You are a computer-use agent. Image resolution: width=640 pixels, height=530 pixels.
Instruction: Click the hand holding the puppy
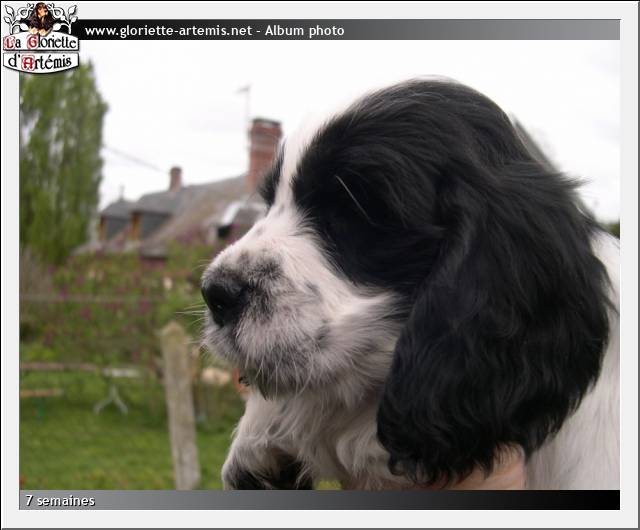point(495,472)
